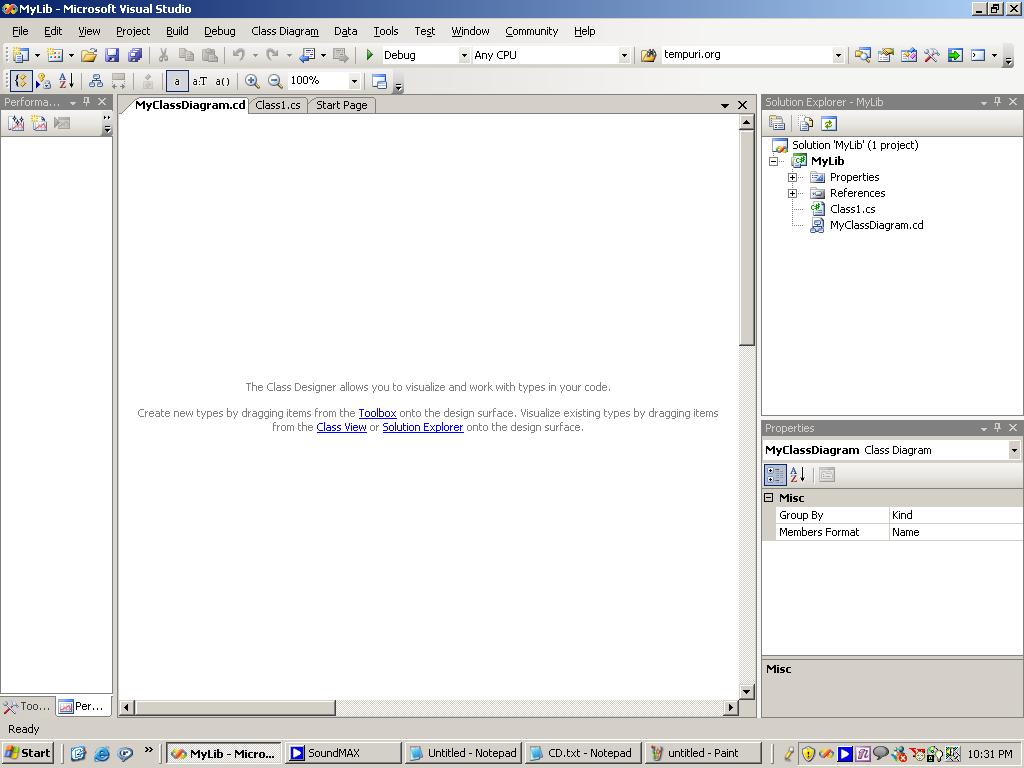Image resolution: width=1024 pixels, height=768 pixels.
Task: Open the tempuri.org find dropdown arrow
Action: pyautogui.click(x=838, y=56)
